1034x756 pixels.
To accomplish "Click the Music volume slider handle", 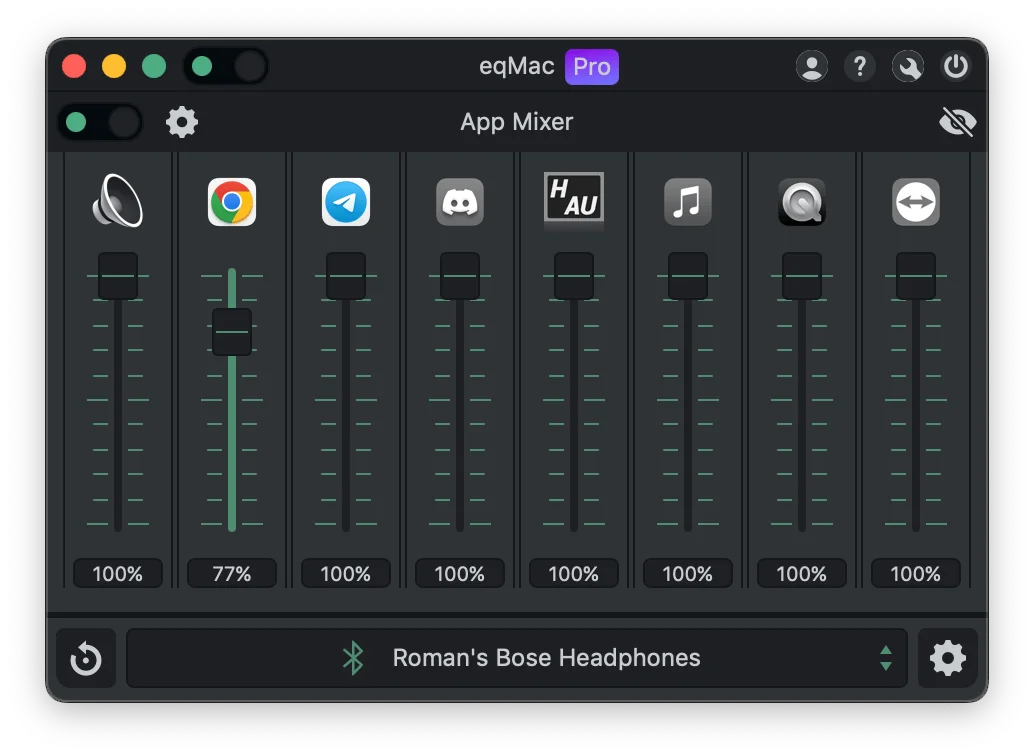I will pos(688,276).
